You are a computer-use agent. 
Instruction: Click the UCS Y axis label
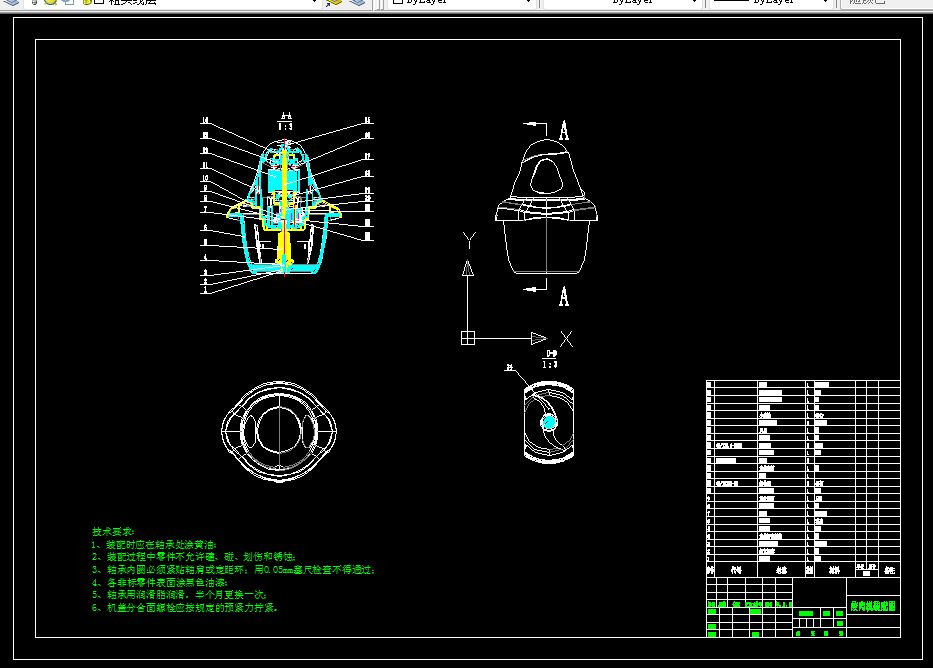pyautogui.click(x=469, y=240)
